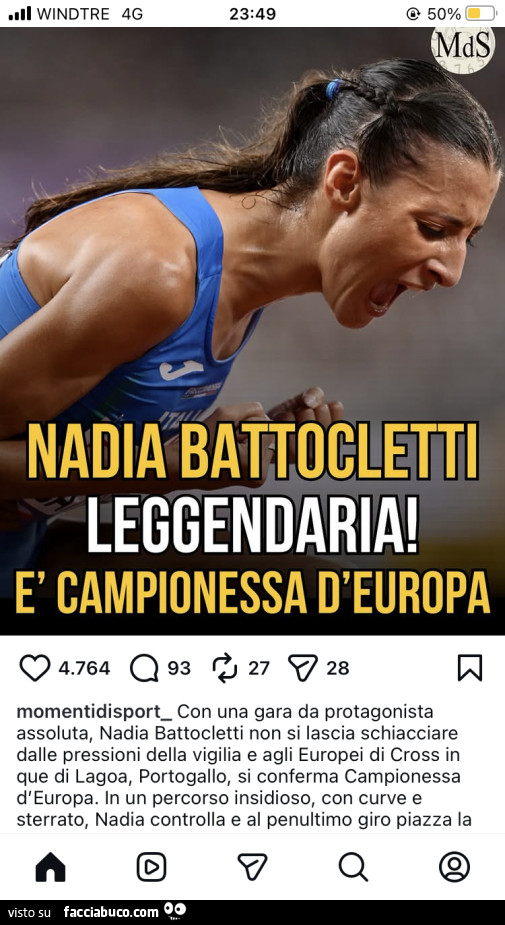Viewport: 505px width, 925px height.
Task: Tap the repost arrows icon
Action: point(225,668)
